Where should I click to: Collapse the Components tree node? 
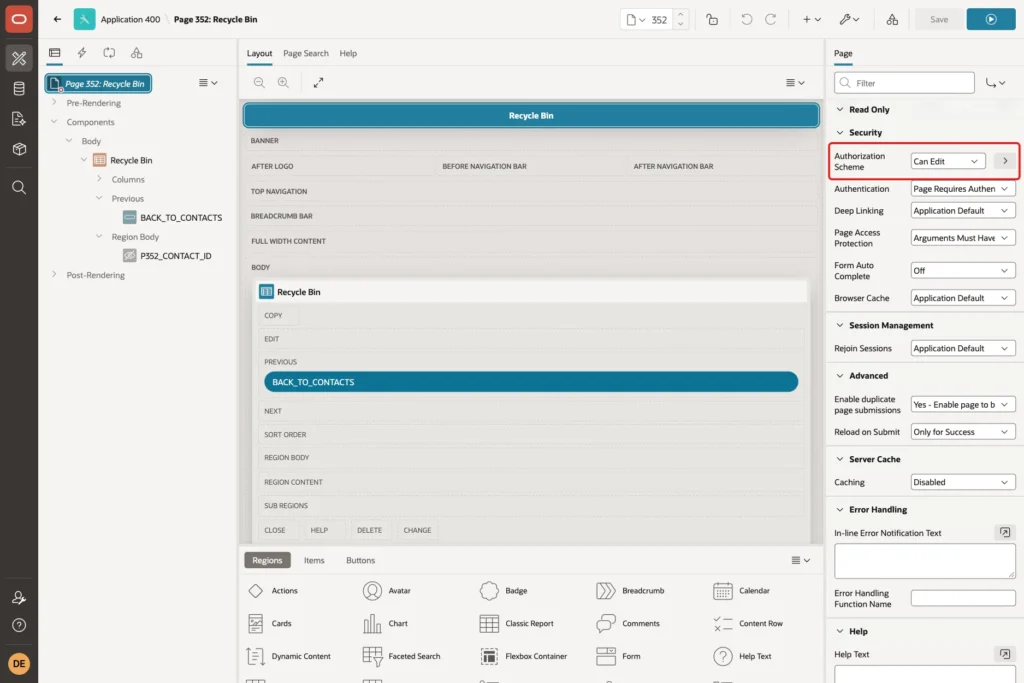(54, 121)
